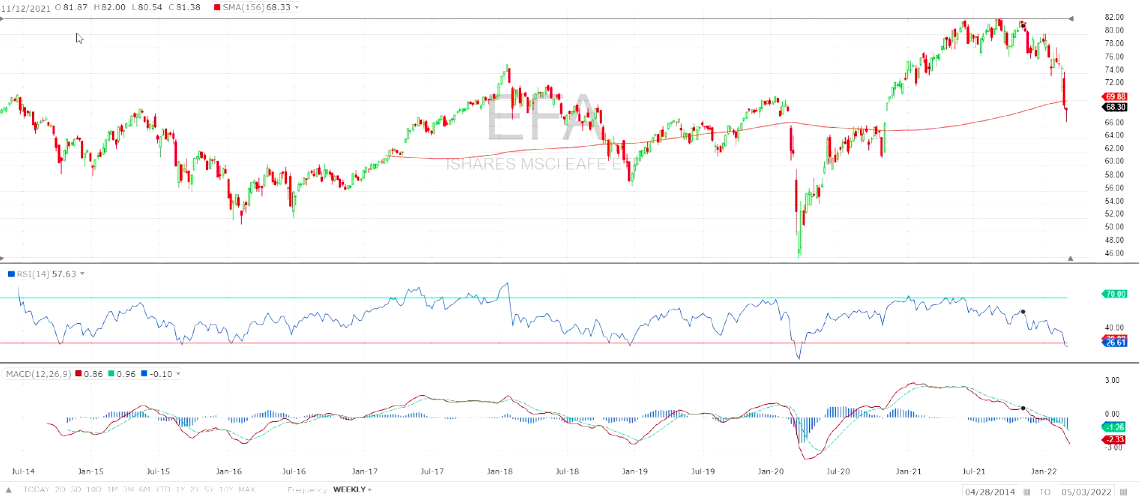Open the SMA(156) indicator dropdown arrow
This screenshot has width=1139, height=496.
(x=296, y=6)
